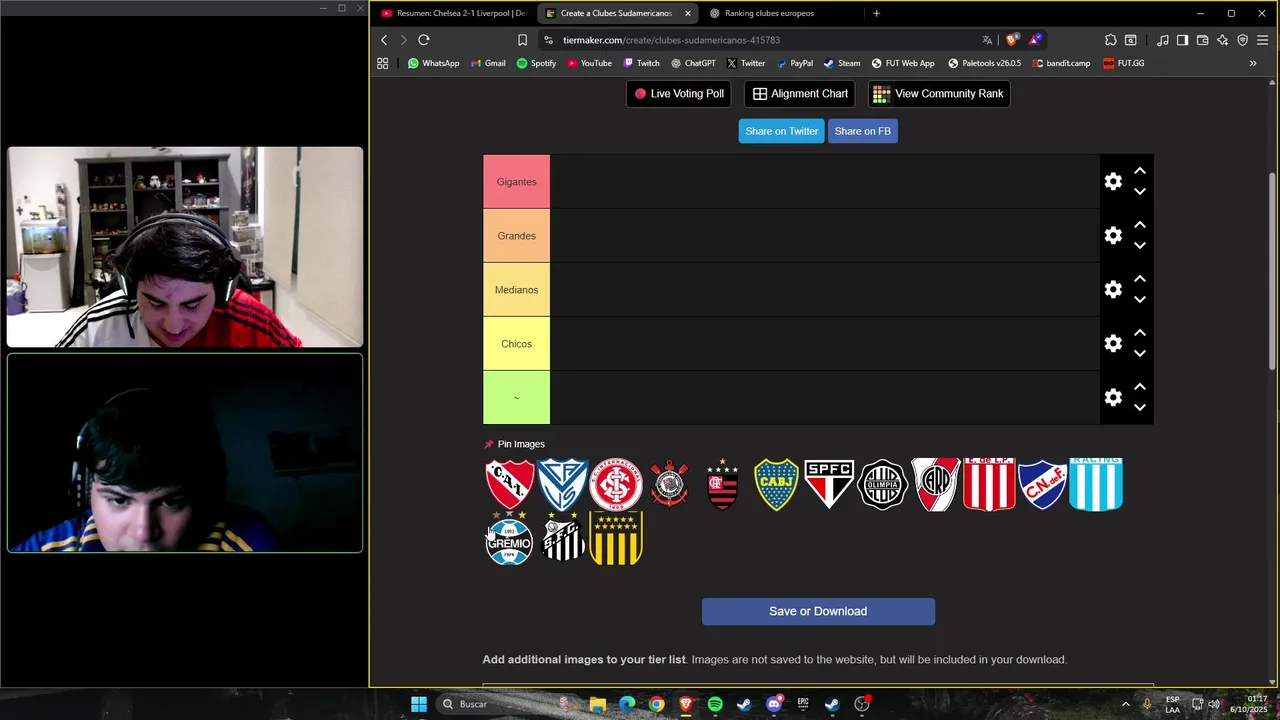1280x720 pixels.
Task: Open settings gear for the ~ tier
Action: pyautogui.click(x=1113, y=398)
